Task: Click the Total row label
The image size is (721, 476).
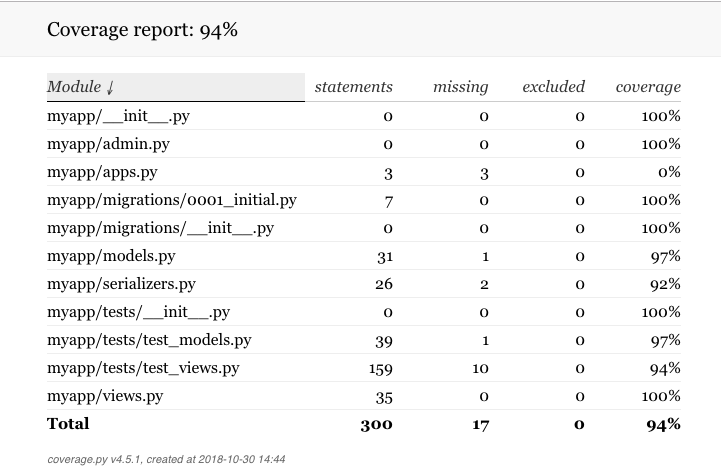Action: [x=68, y=424]
